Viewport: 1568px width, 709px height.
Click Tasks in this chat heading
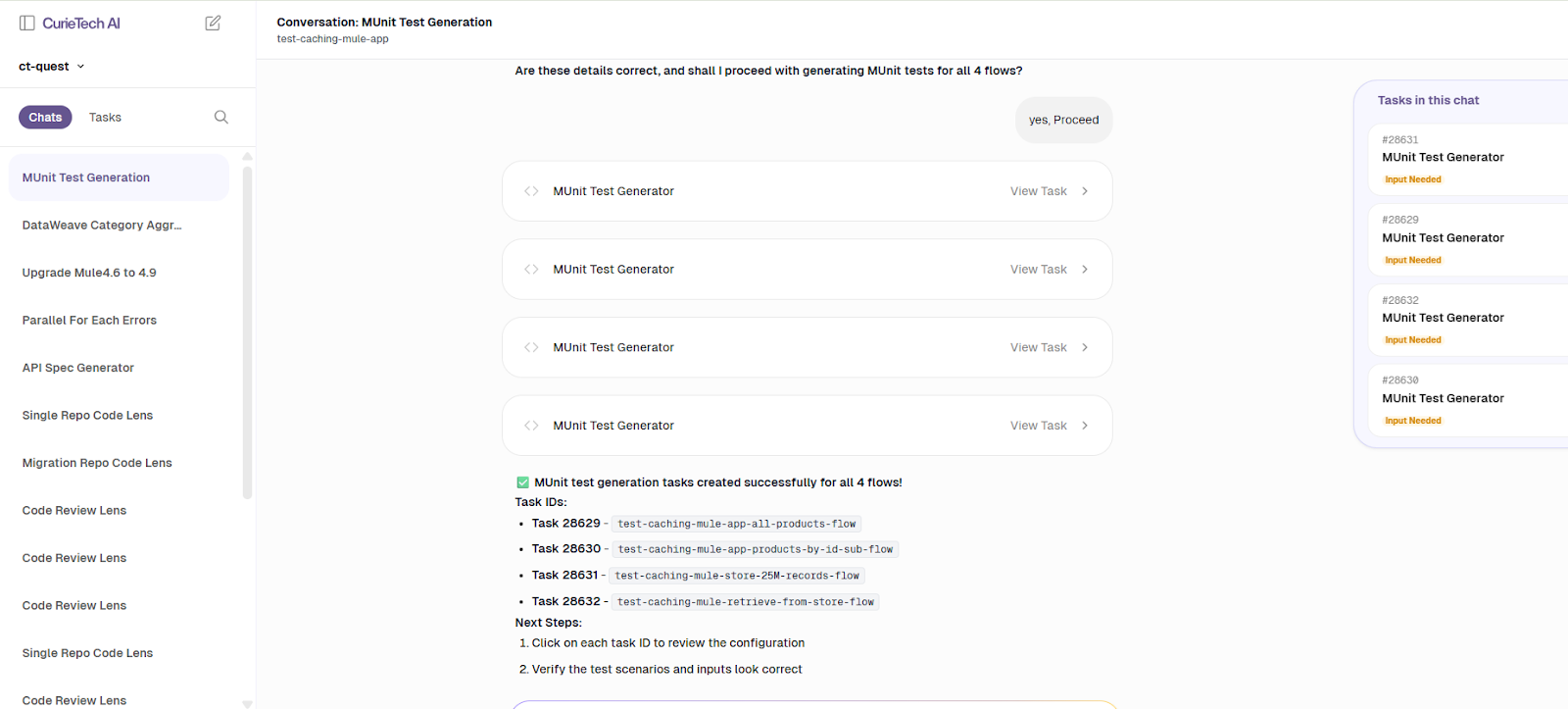coord(1428,100)
